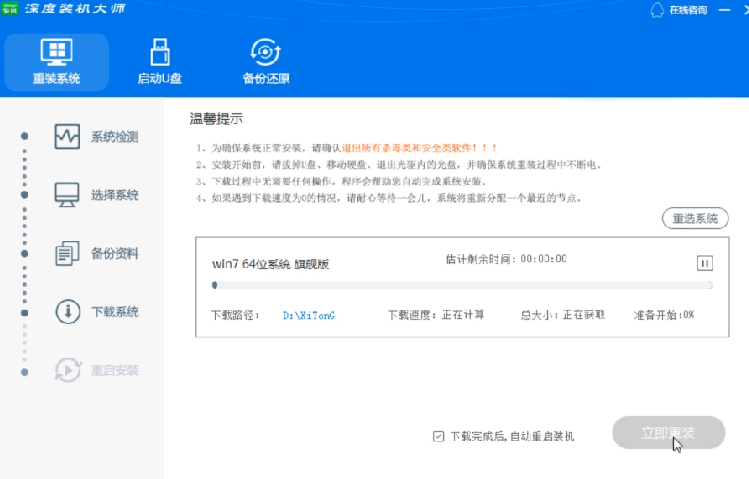Switch to the 备份还原 tab
749x479 pixels.
click(x=265, y=61)
